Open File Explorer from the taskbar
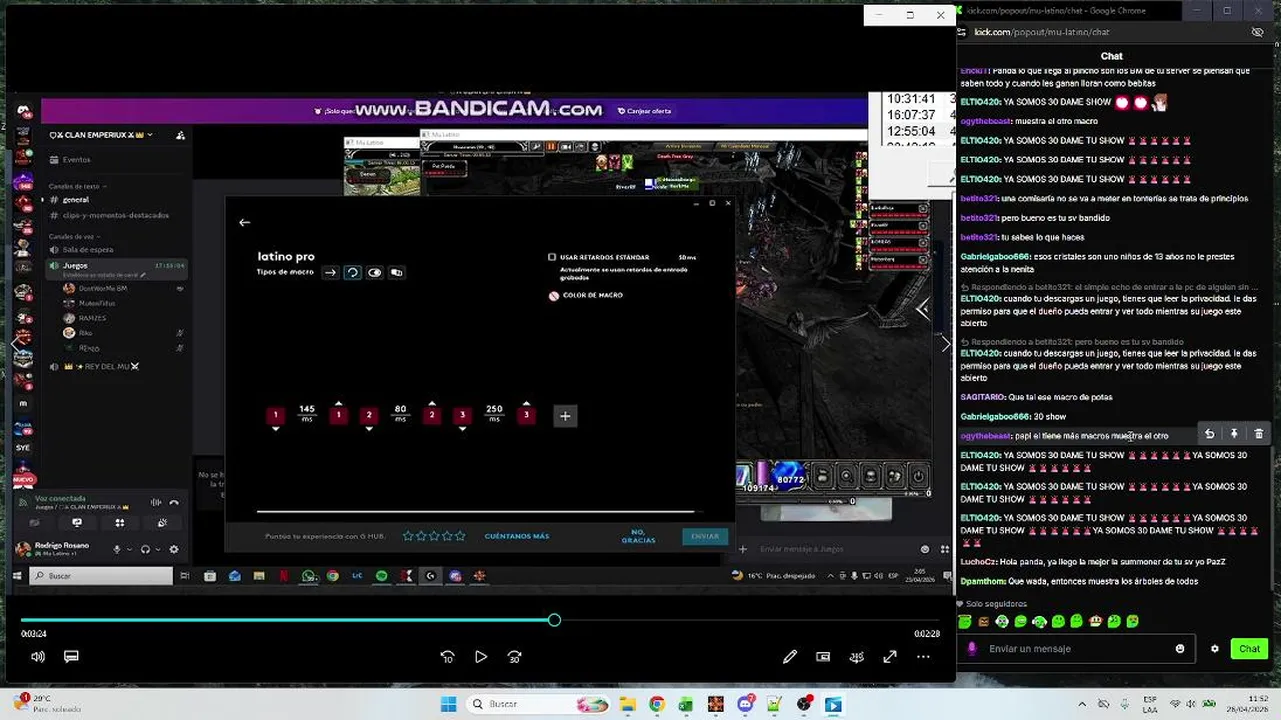The image size is (1281, 720). [627, 704]
